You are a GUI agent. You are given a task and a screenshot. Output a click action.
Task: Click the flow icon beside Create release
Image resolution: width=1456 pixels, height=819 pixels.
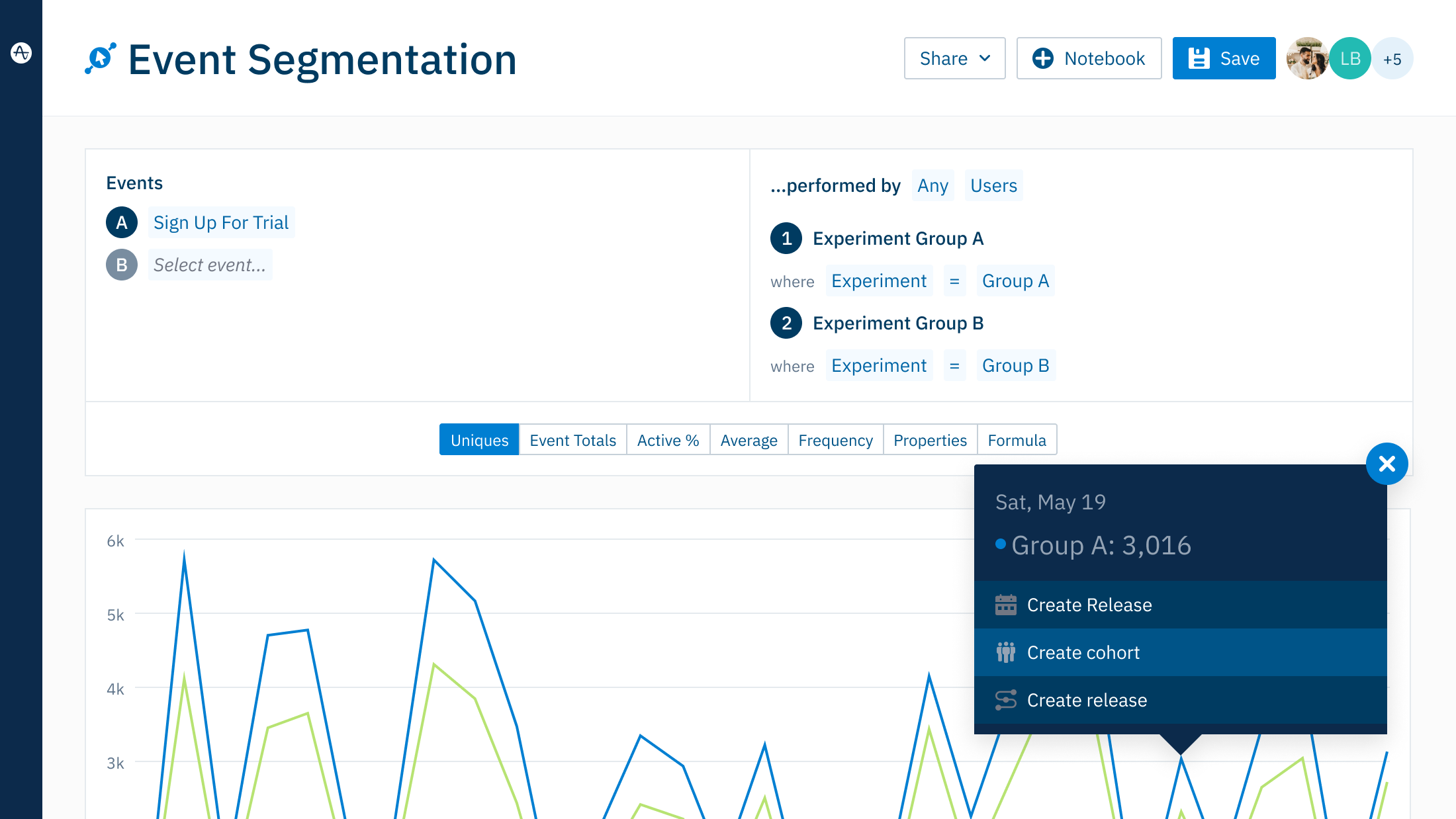click(x=1005, y=700)
